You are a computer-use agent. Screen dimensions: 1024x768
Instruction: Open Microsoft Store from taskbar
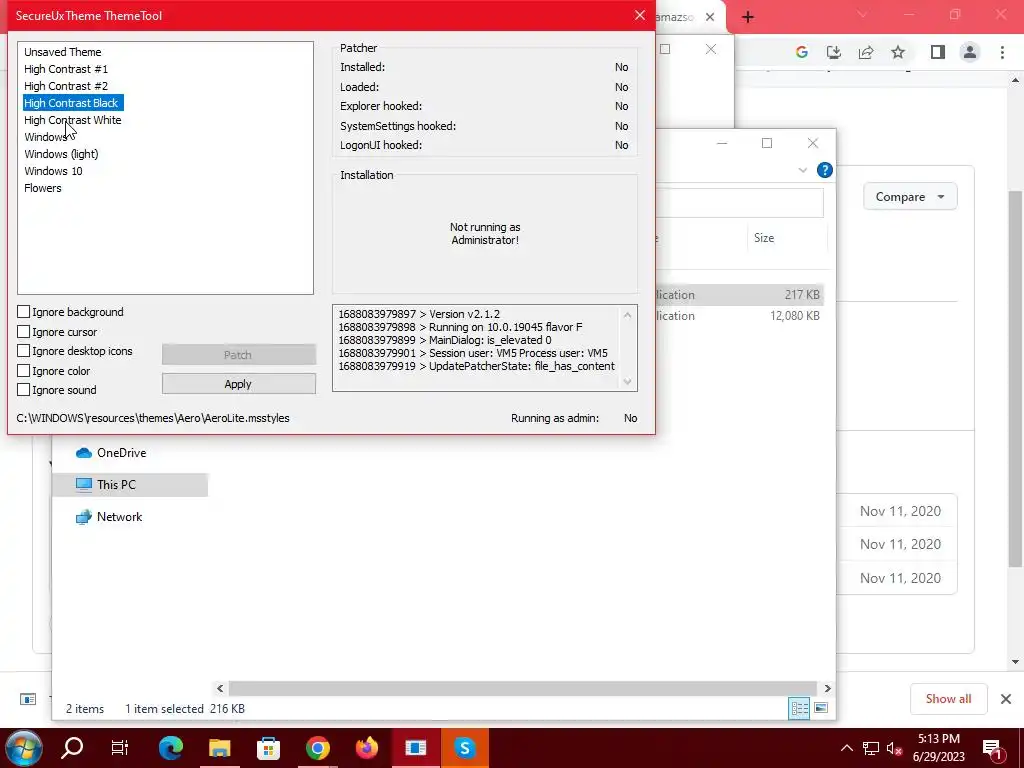click(268, 748)
